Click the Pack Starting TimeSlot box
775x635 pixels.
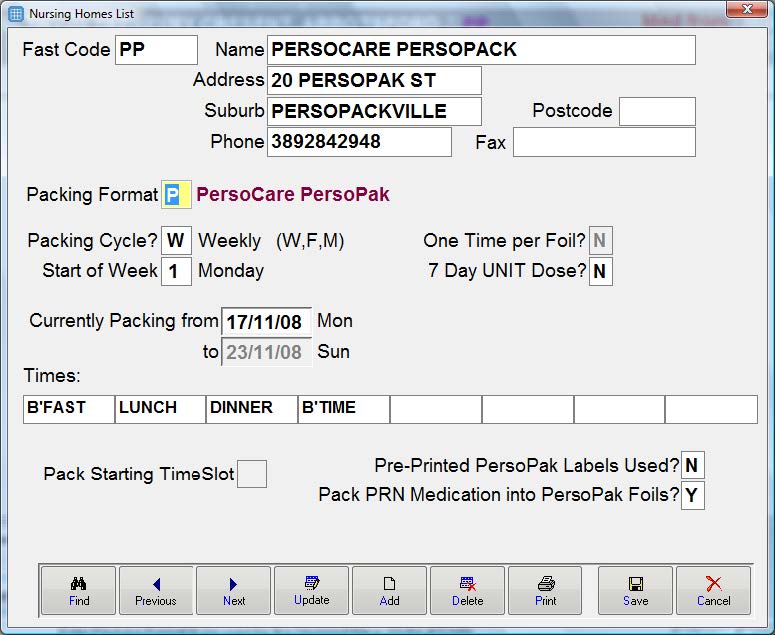[x=252, y=474]
